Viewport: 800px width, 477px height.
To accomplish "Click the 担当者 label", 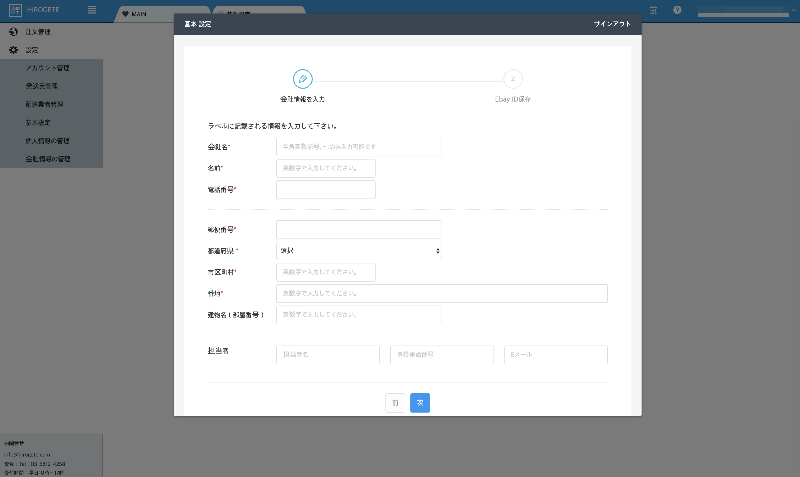I will 218,351.
